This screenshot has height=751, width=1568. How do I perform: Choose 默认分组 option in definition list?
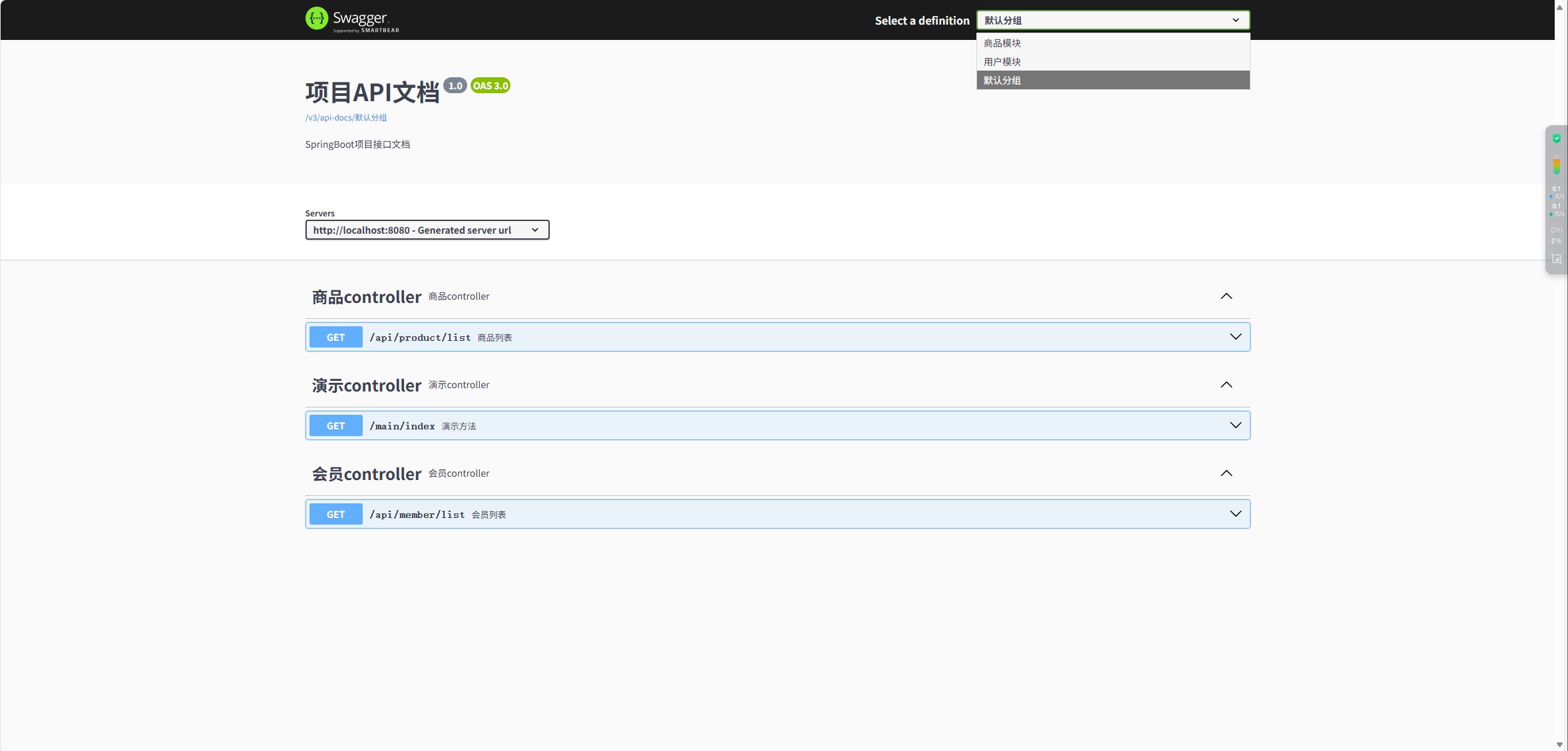pos(1002,81)
